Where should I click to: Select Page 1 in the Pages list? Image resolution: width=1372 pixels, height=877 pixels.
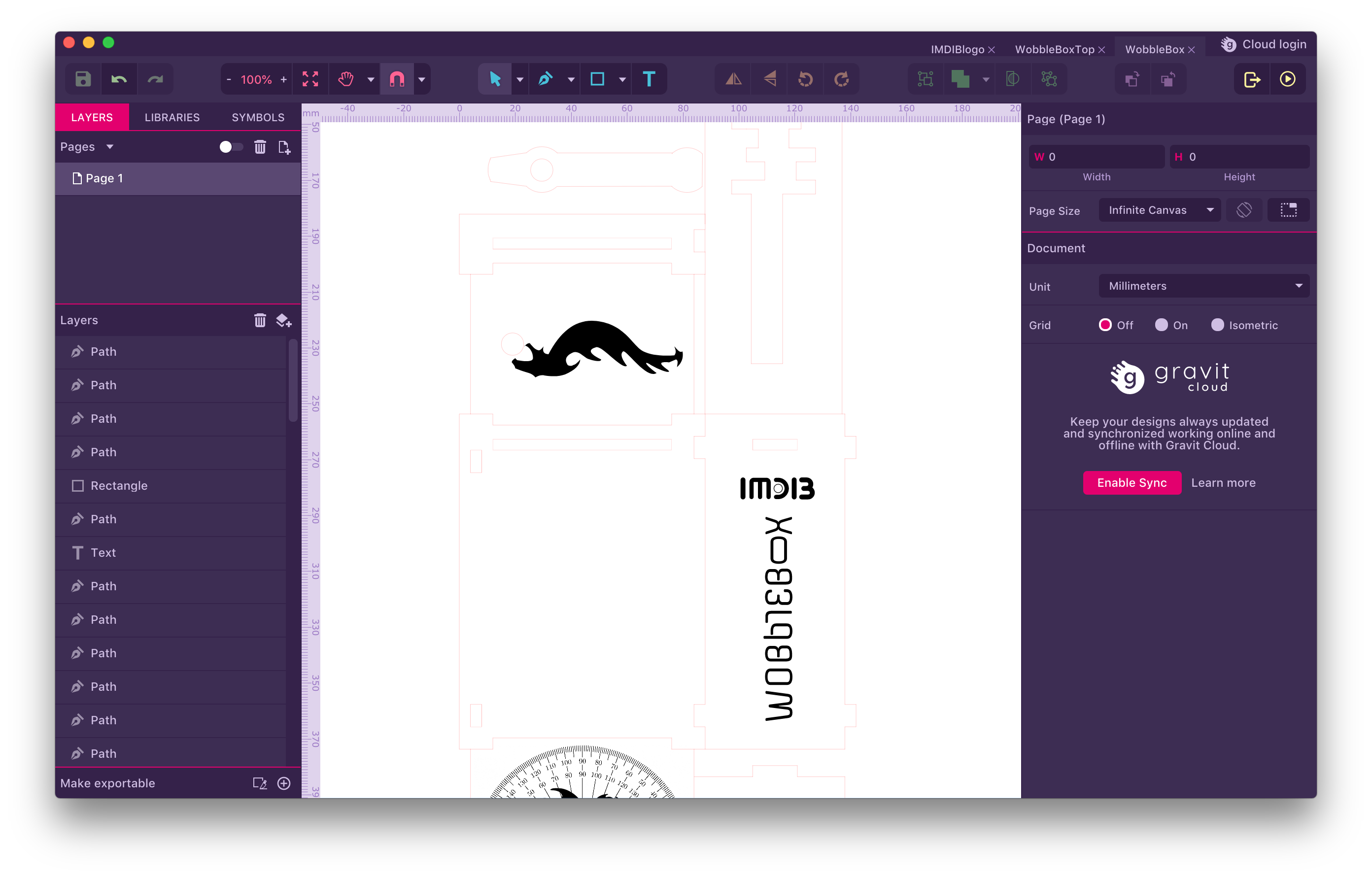pyautogui.click(x=178, y=178)
